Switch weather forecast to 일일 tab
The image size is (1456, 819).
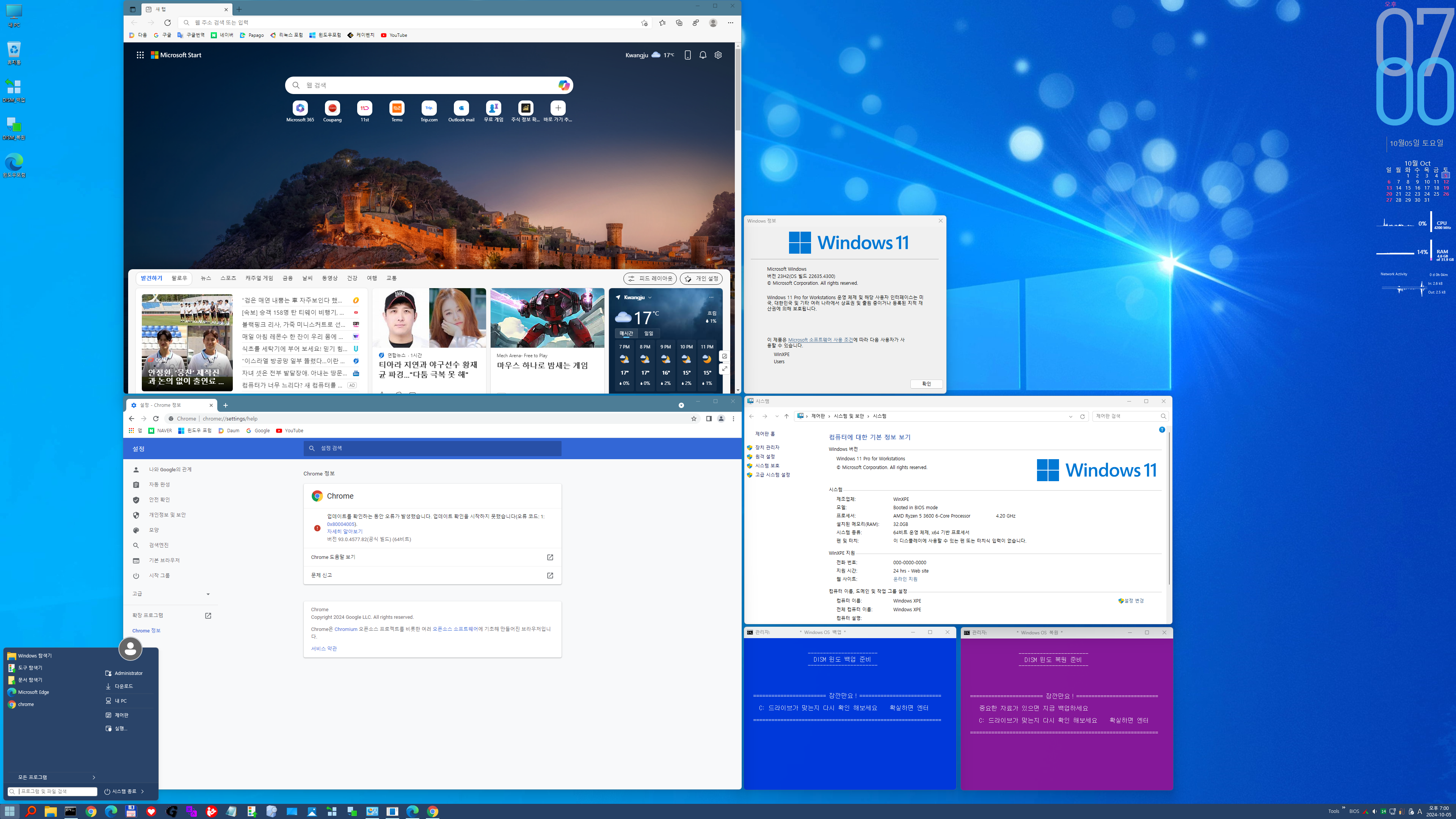coord(648,334)
